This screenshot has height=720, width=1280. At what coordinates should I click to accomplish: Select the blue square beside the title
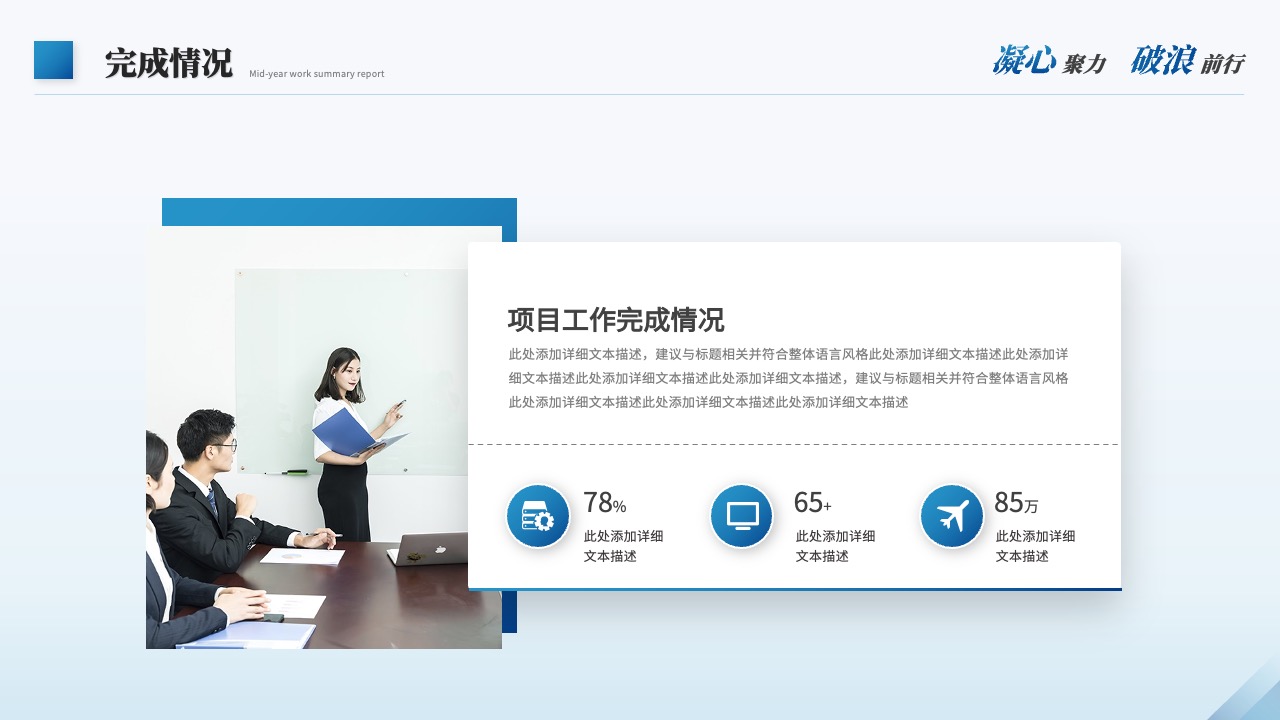coord(53,60)
